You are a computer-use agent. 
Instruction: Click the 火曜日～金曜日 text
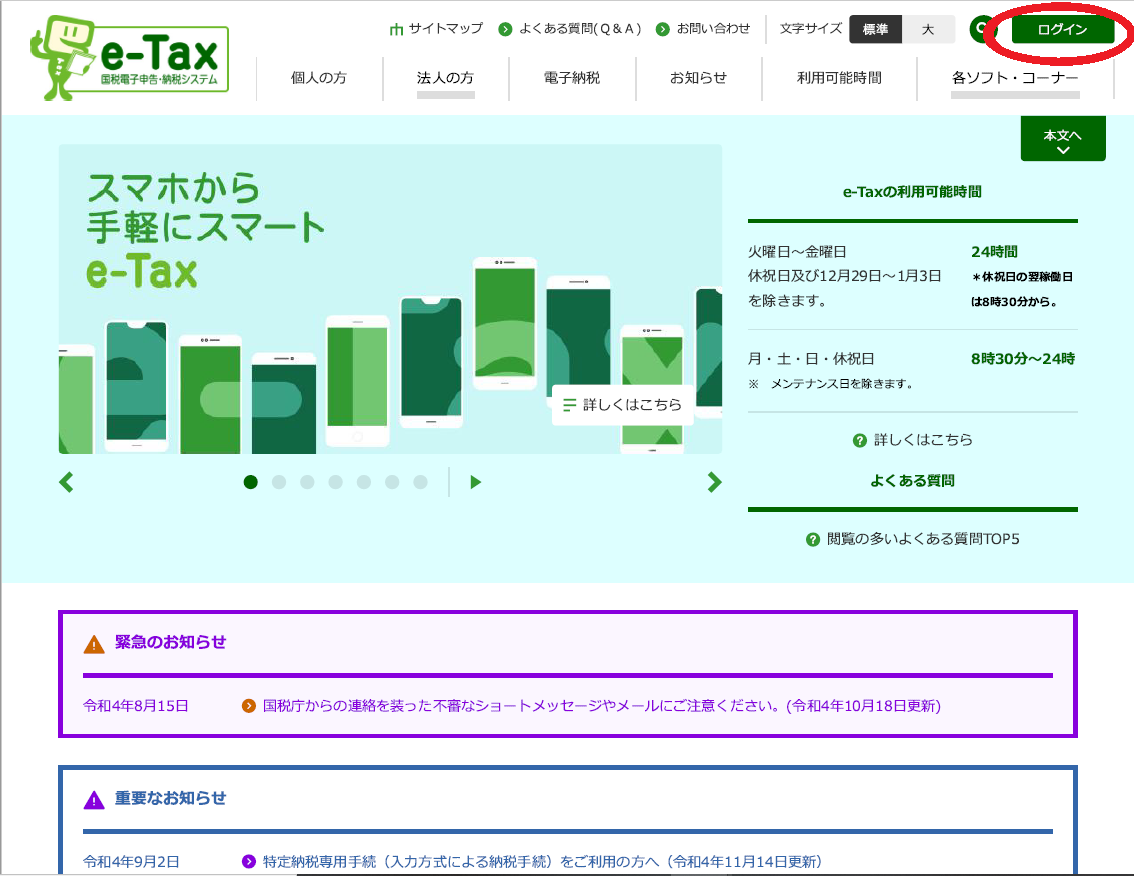coord(797,252)
